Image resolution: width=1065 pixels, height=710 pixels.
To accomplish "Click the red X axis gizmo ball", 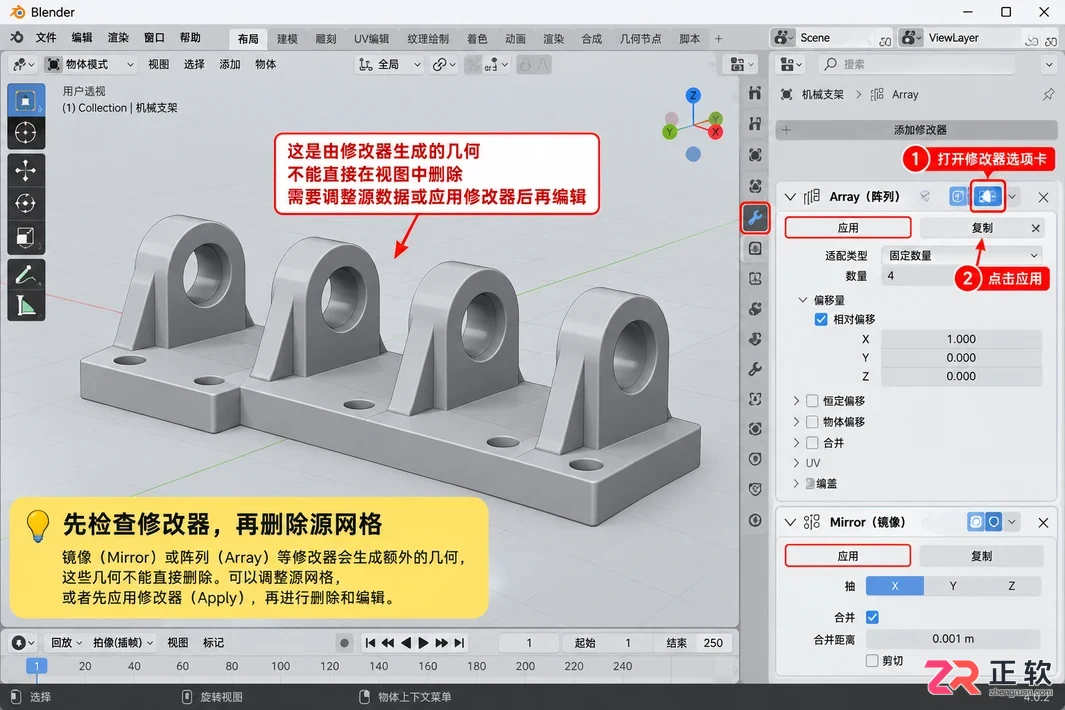I will coord(715,132).
